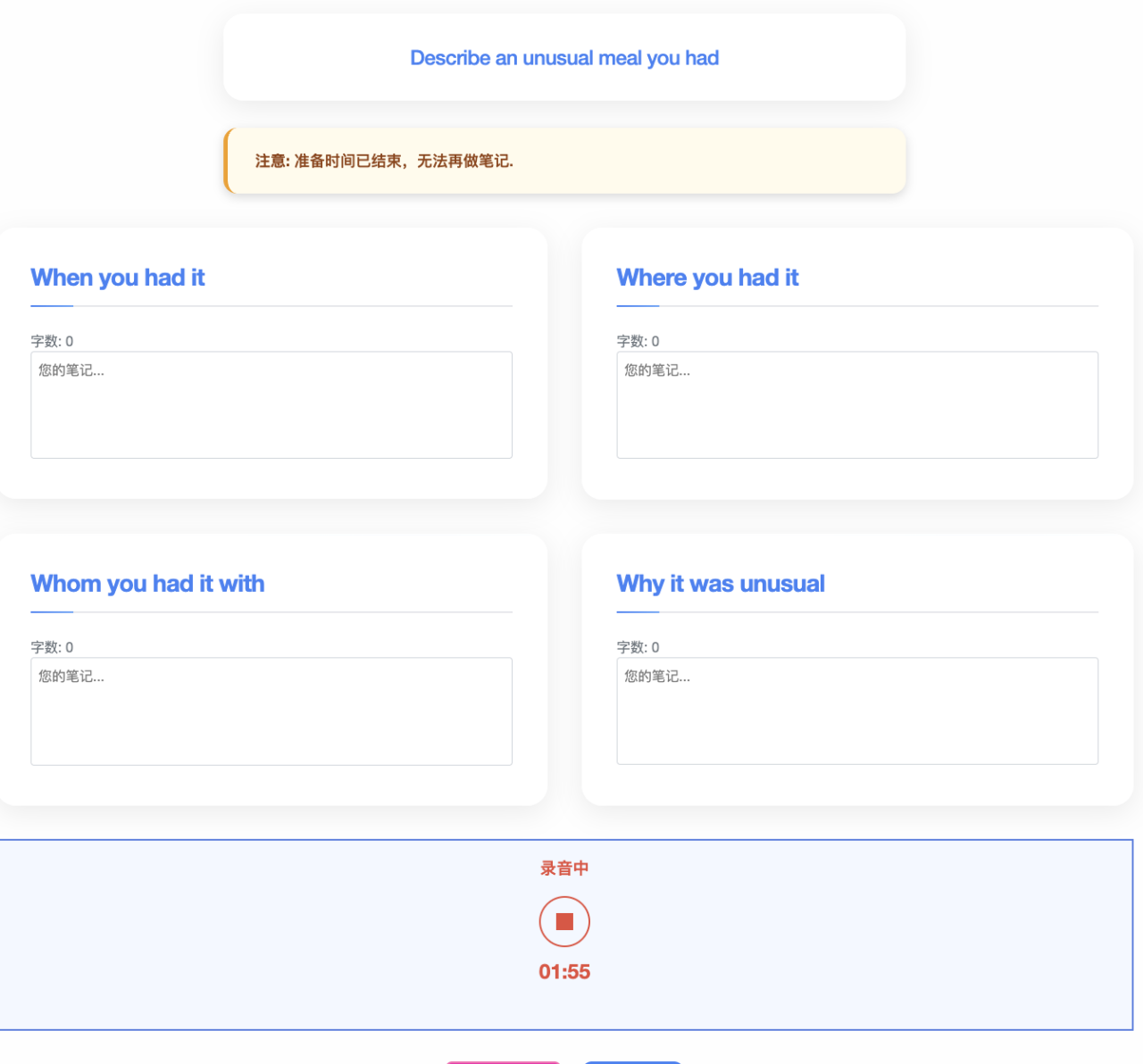The width and height of the screenshot is (1143, 1064).
Task: Click the 'When you had it' notes box
Action: pos(271,405)
